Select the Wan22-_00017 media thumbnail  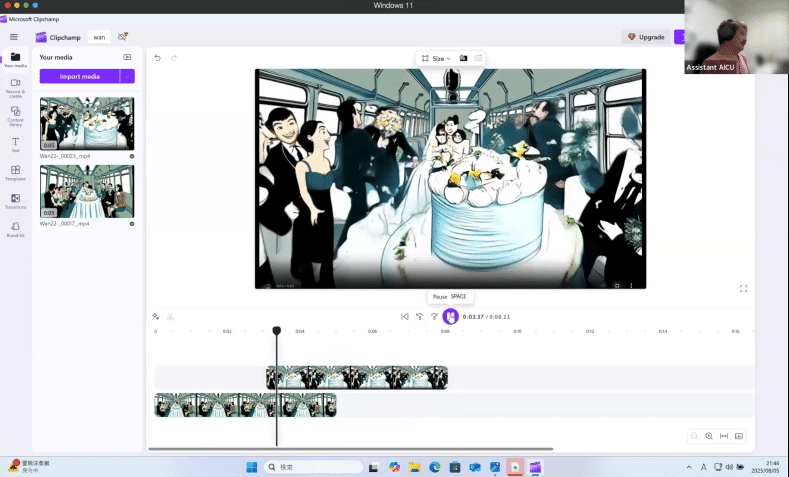[87, 191]
